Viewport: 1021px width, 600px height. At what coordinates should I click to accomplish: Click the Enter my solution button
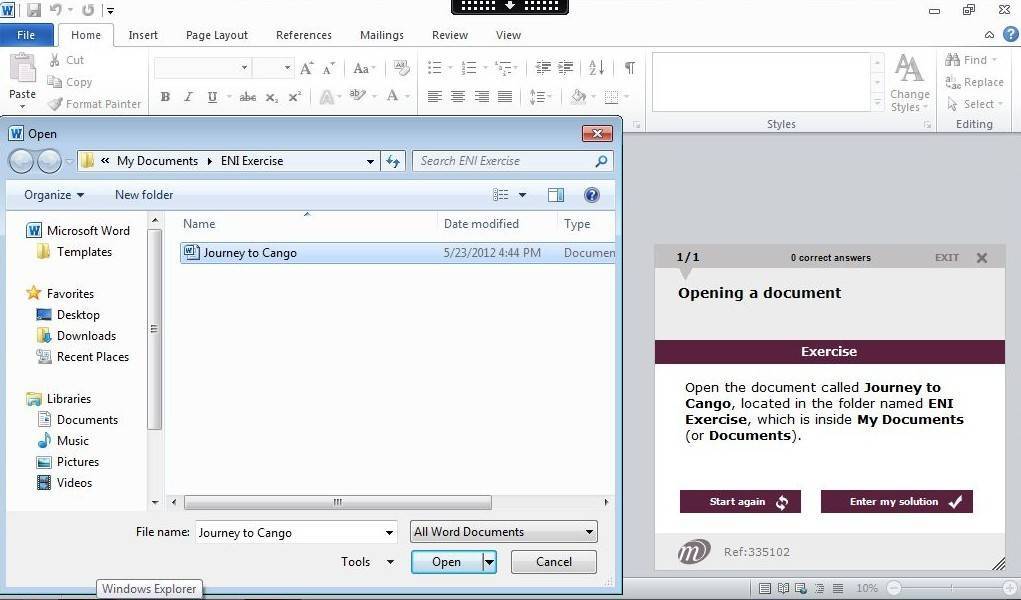896,502
